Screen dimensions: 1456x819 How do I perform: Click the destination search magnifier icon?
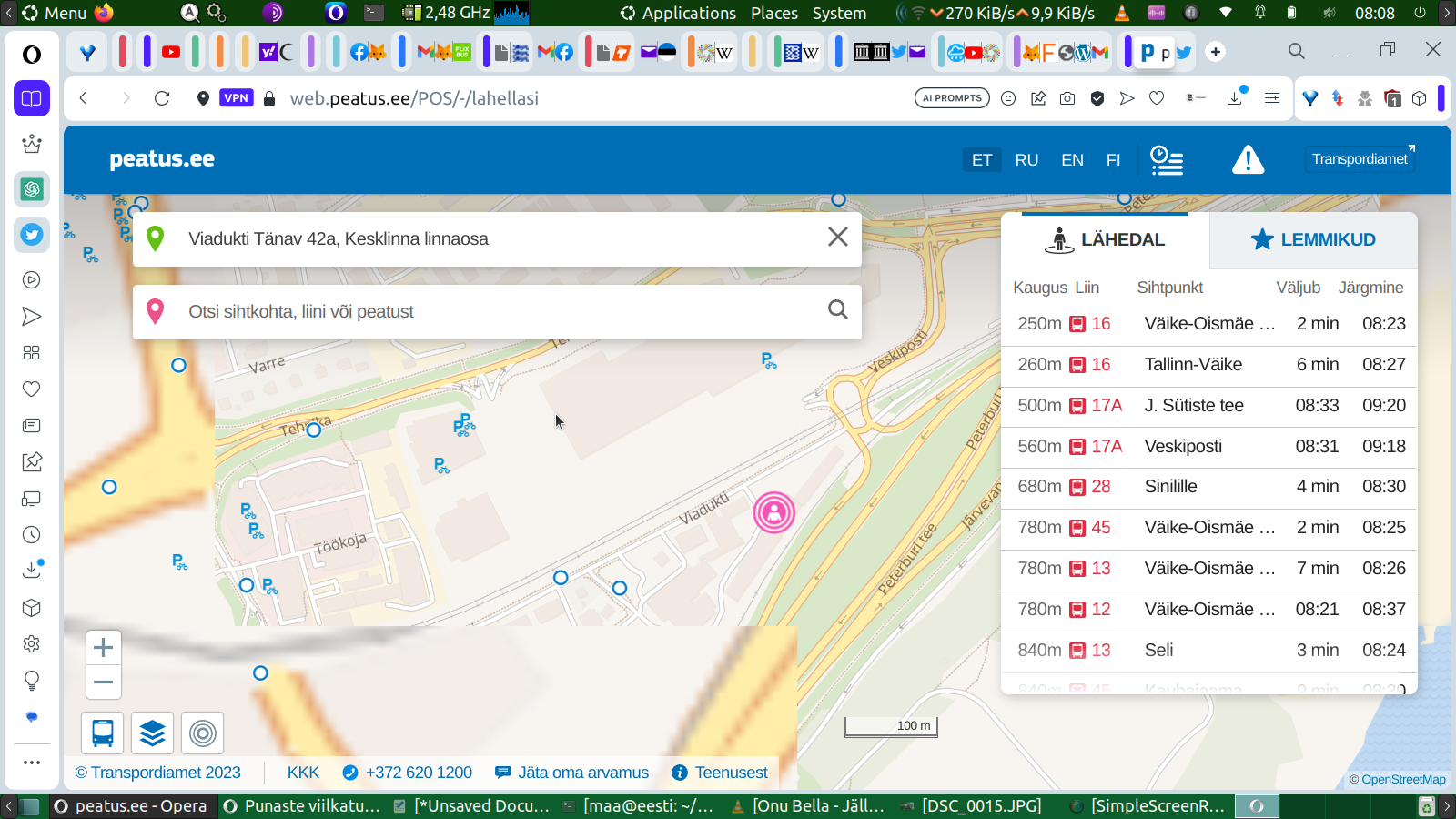tap(838, 310)
